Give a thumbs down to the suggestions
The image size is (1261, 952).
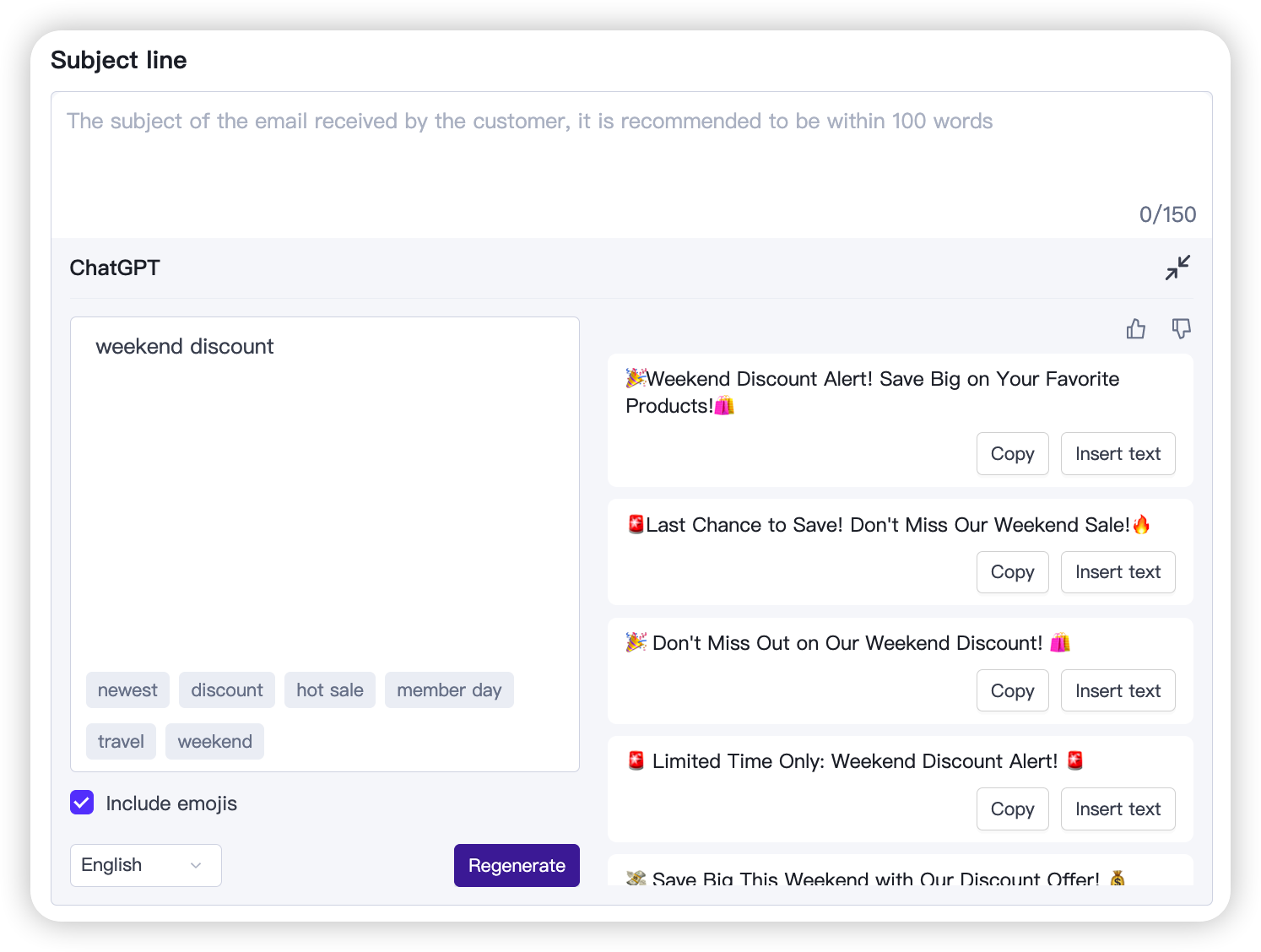point(1182,328)
